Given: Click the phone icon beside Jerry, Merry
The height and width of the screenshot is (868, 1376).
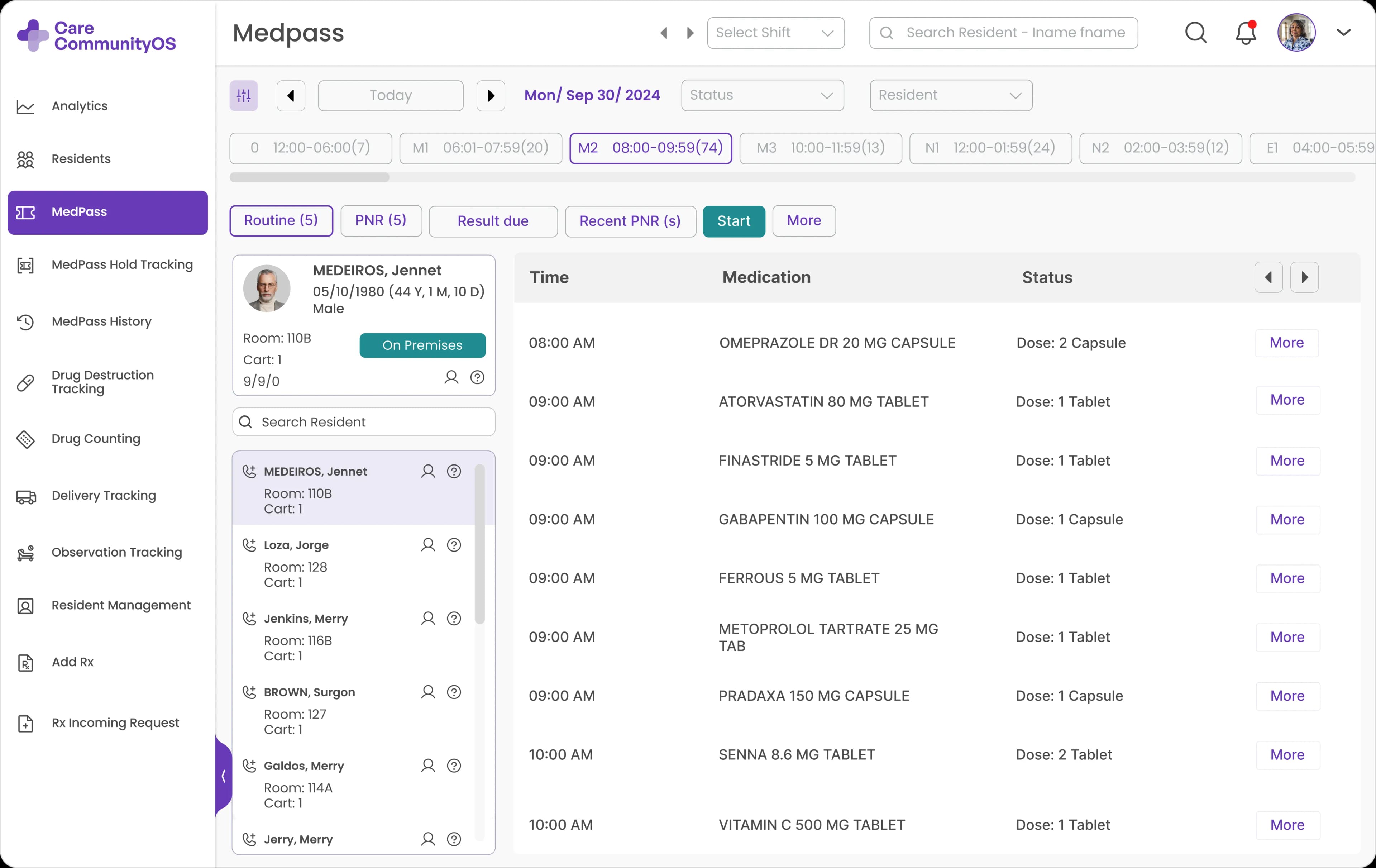Looking at the screenshot, I should [249, 839].
